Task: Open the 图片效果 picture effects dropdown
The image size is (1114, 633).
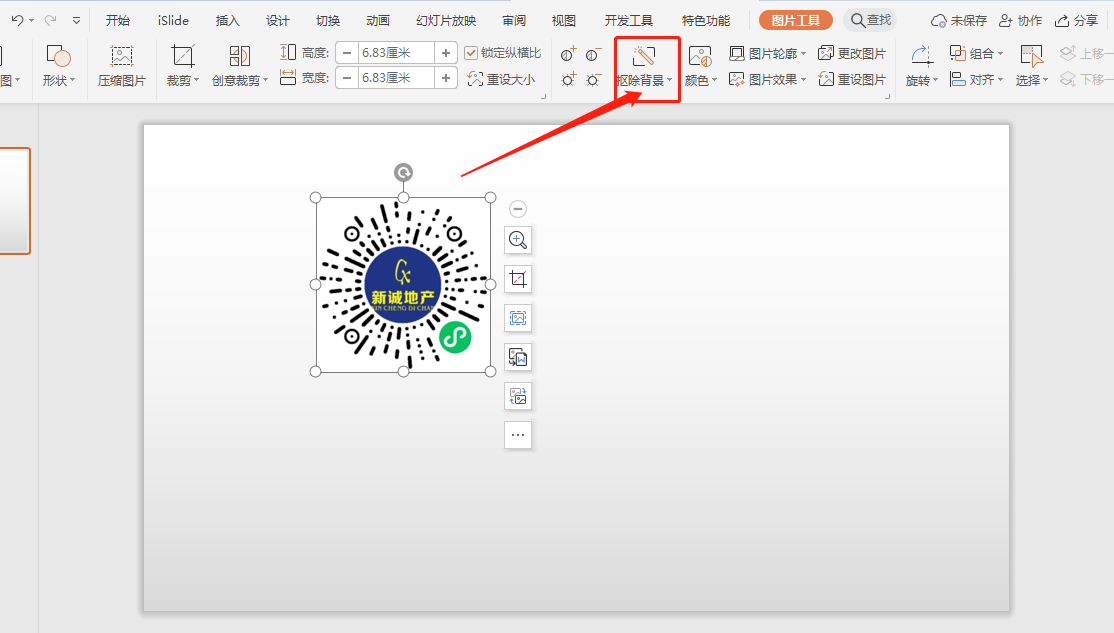Action: [768, 80]
